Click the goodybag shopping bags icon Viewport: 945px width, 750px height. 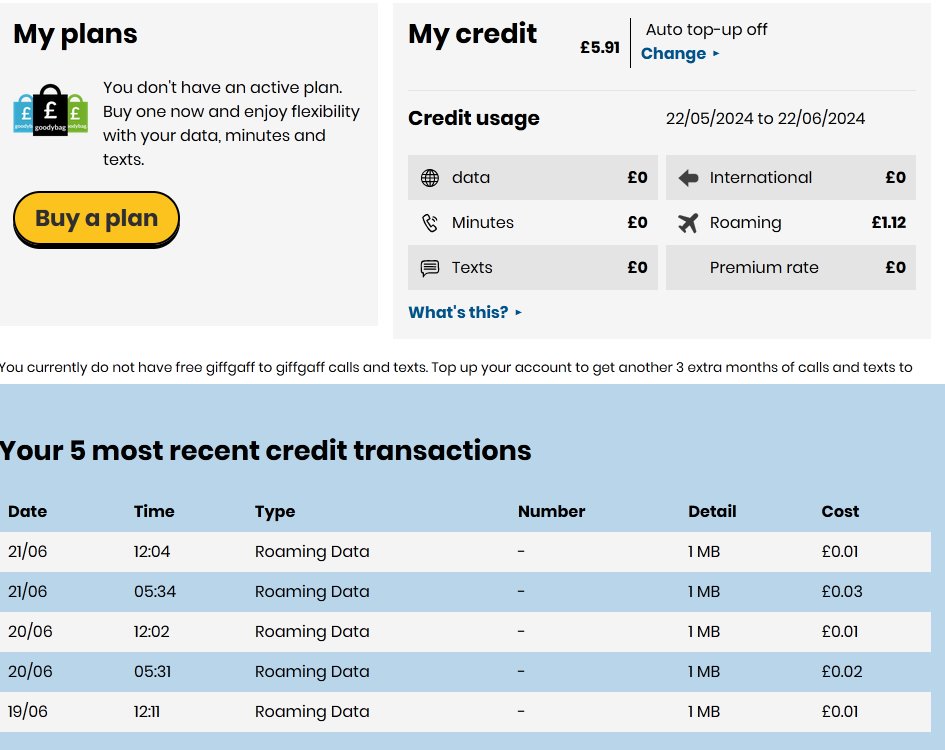50,111
